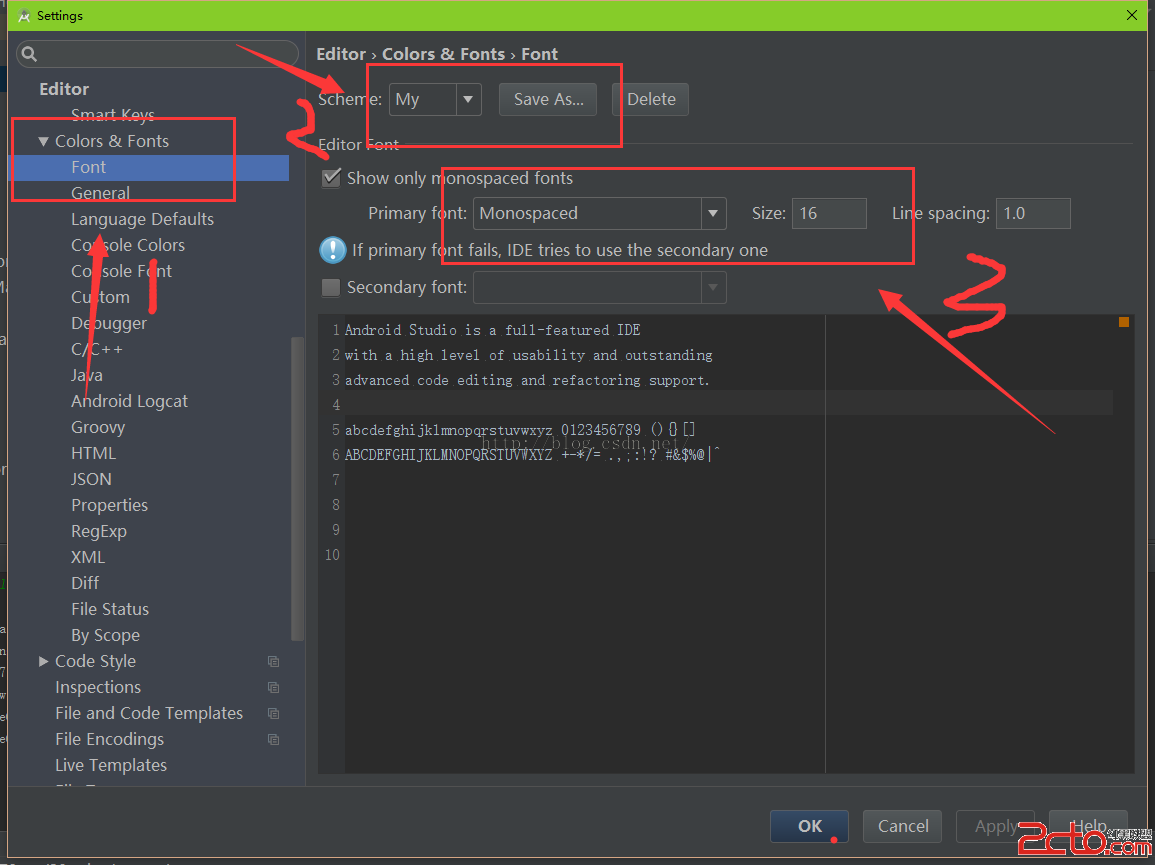Click the icon beside File and Code Templates

[x=273, y=713]
